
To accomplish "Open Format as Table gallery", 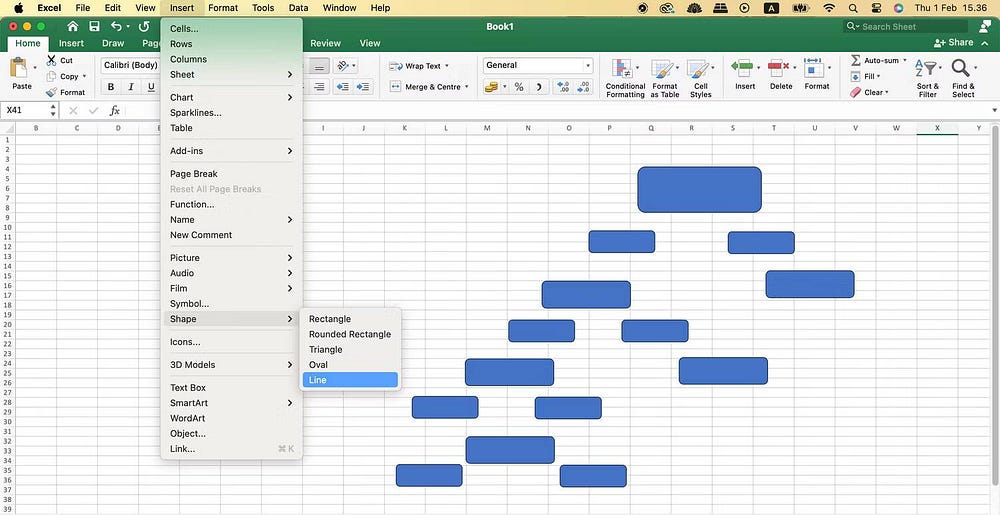I will [x=664, y=78].
